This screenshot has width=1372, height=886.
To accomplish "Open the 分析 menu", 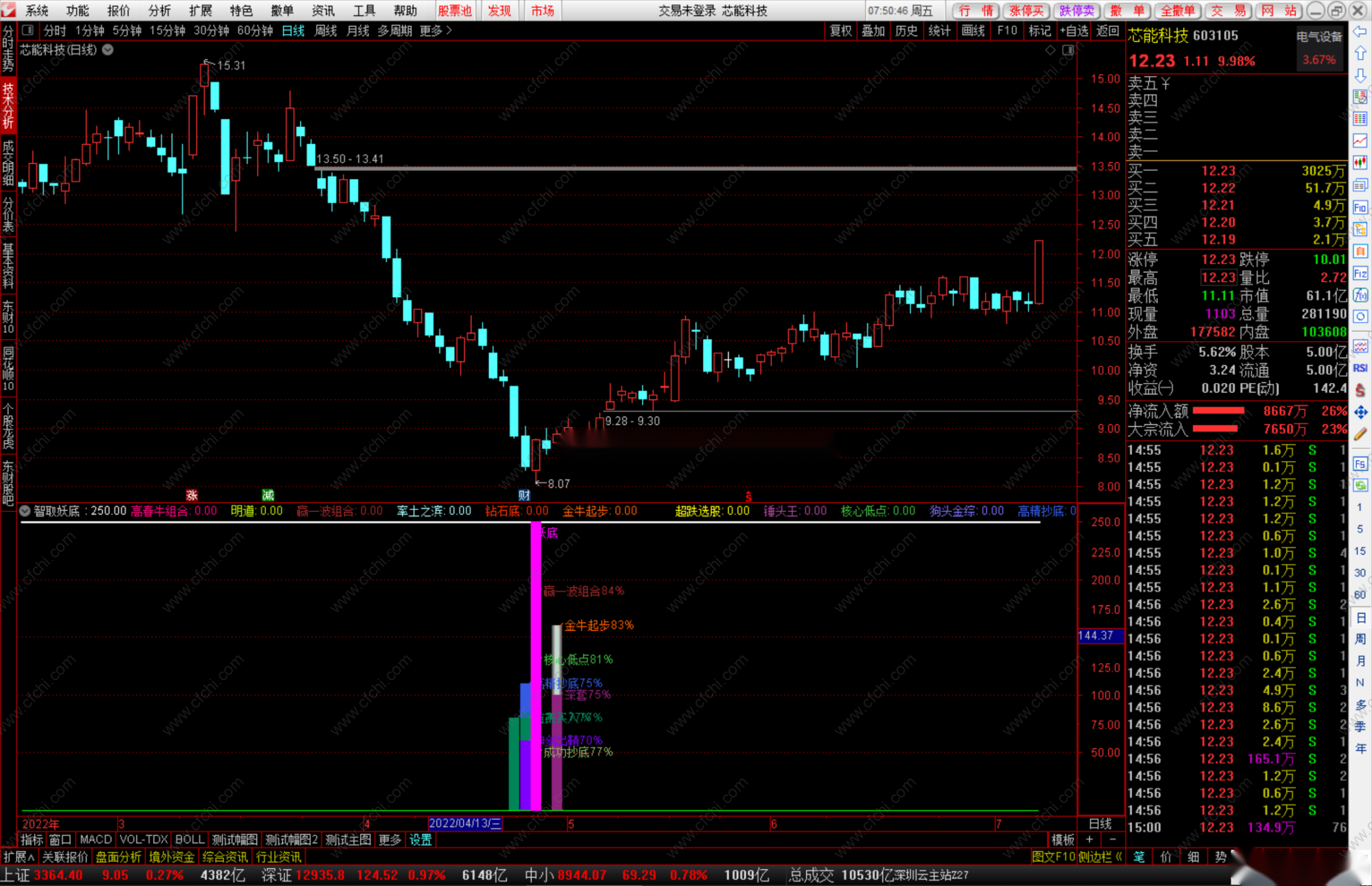I will point(159,10).
